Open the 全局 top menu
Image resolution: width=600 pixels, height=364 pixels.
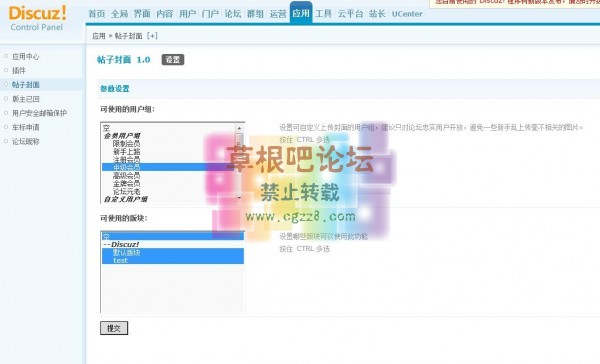point(119,14)
